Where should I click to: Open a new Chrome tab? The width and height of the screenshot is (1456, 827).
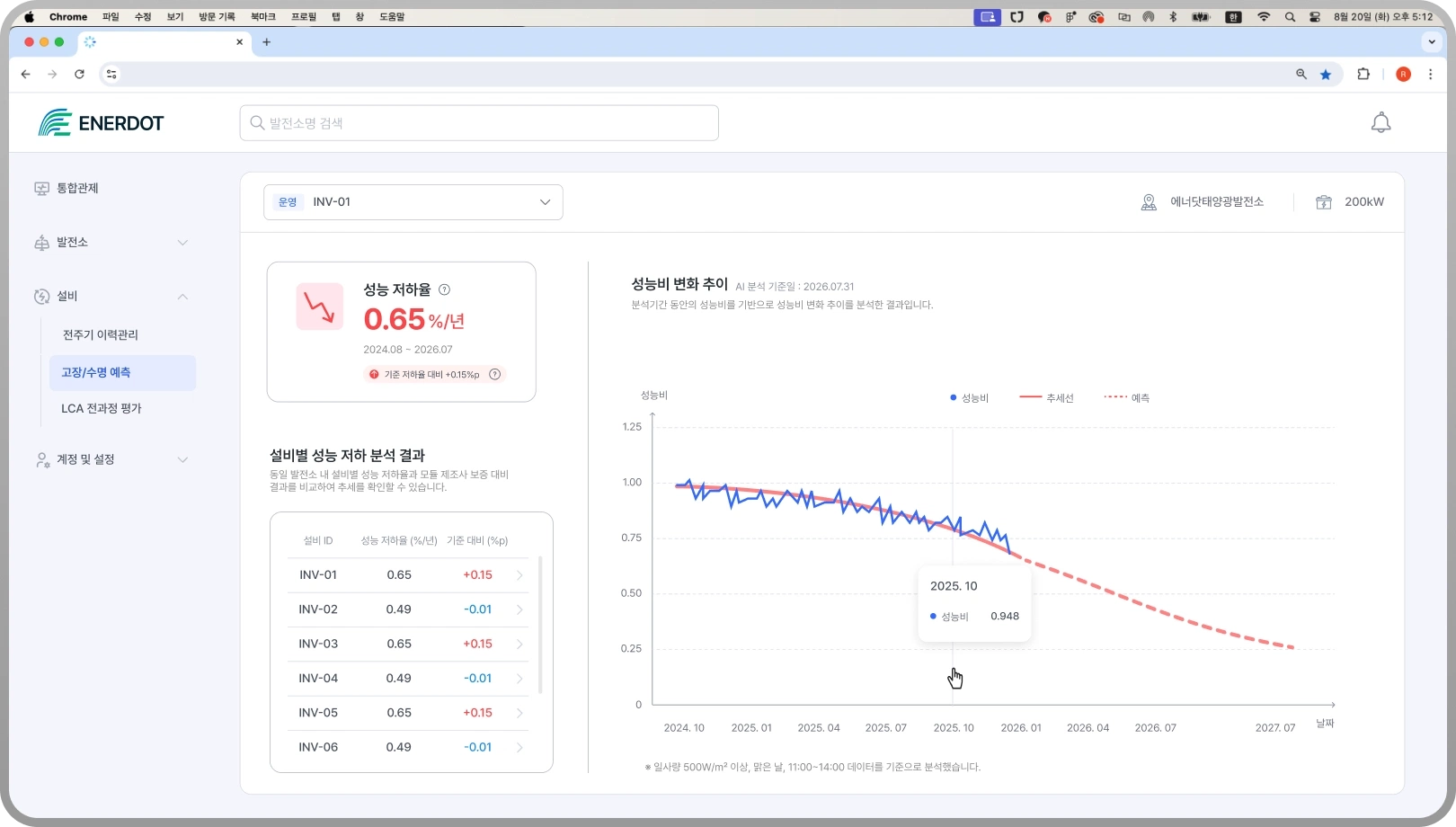click(x=266, y=42)
